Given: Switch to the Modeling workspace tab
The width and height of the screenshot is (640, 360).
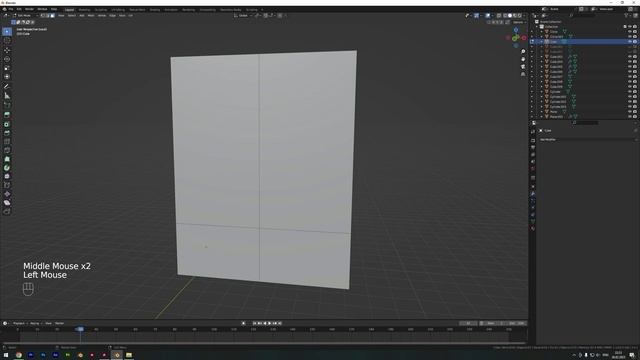Looking at the screenshot, I should tap(84, 9).
